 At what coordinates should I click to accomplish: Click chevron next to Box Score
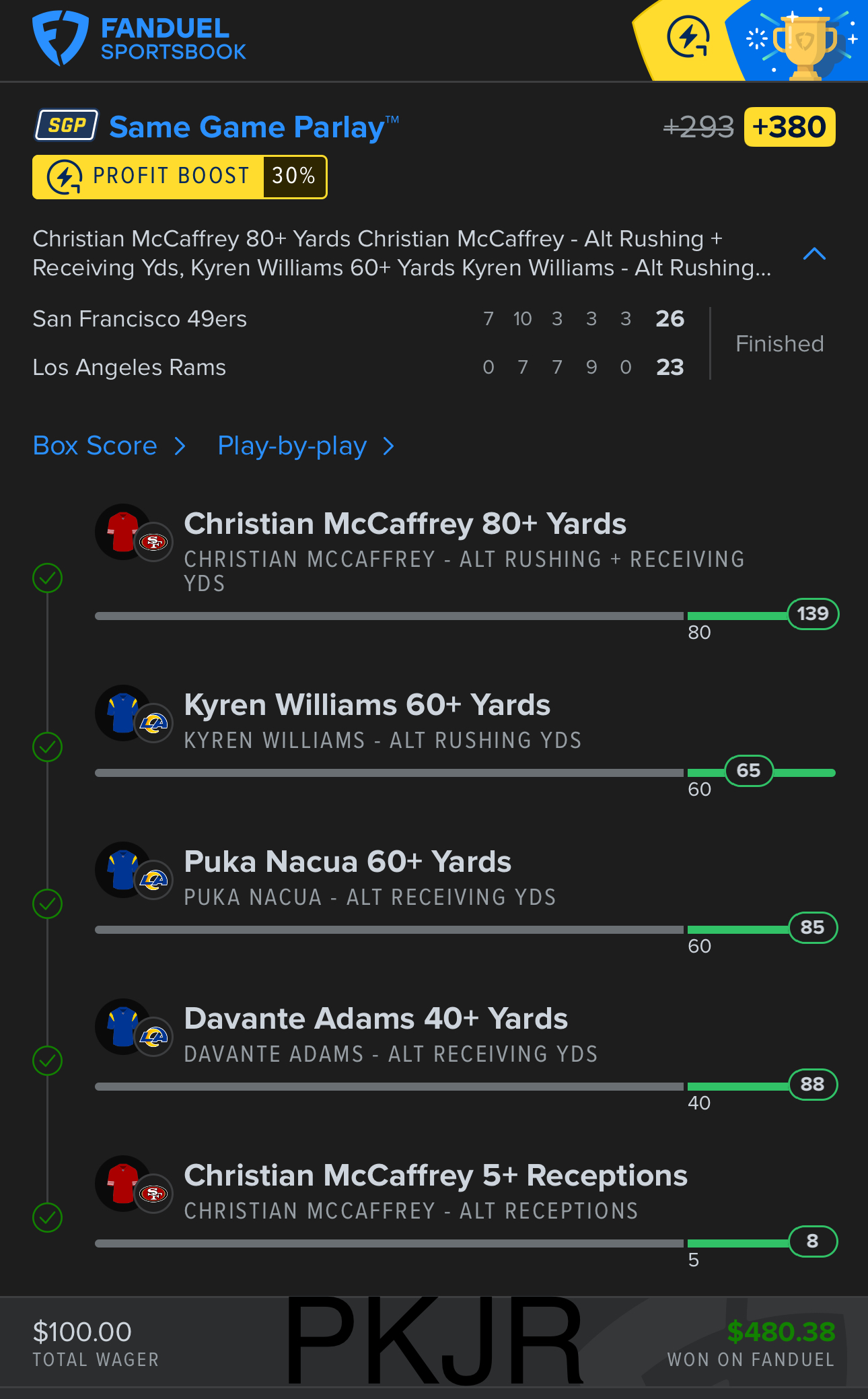tap(180, 446)
